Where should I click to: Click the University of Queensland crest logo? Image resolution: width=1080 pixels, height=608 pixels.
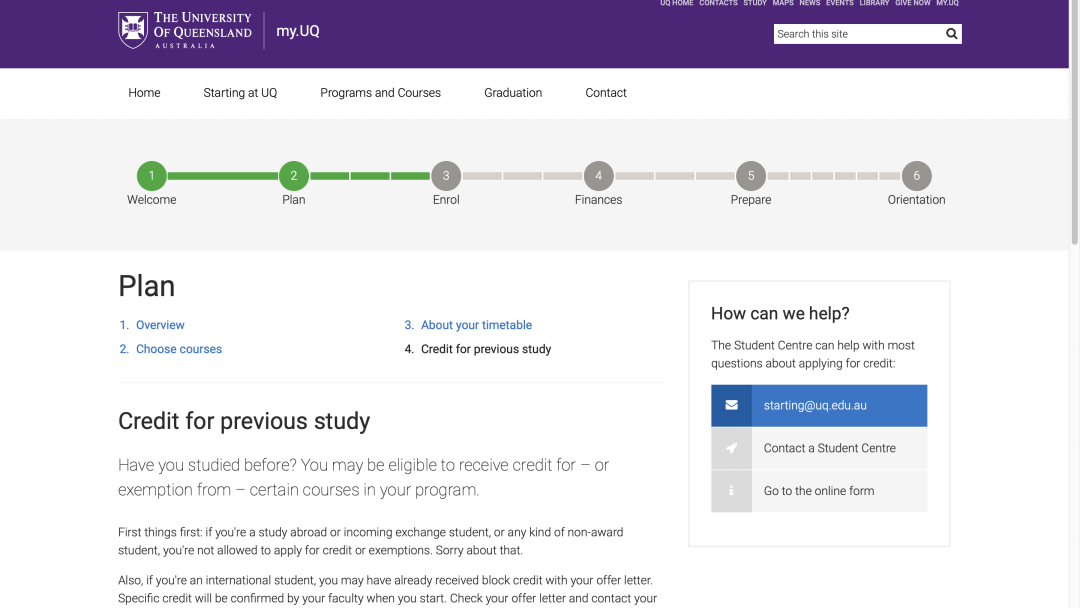pos(133,30)
